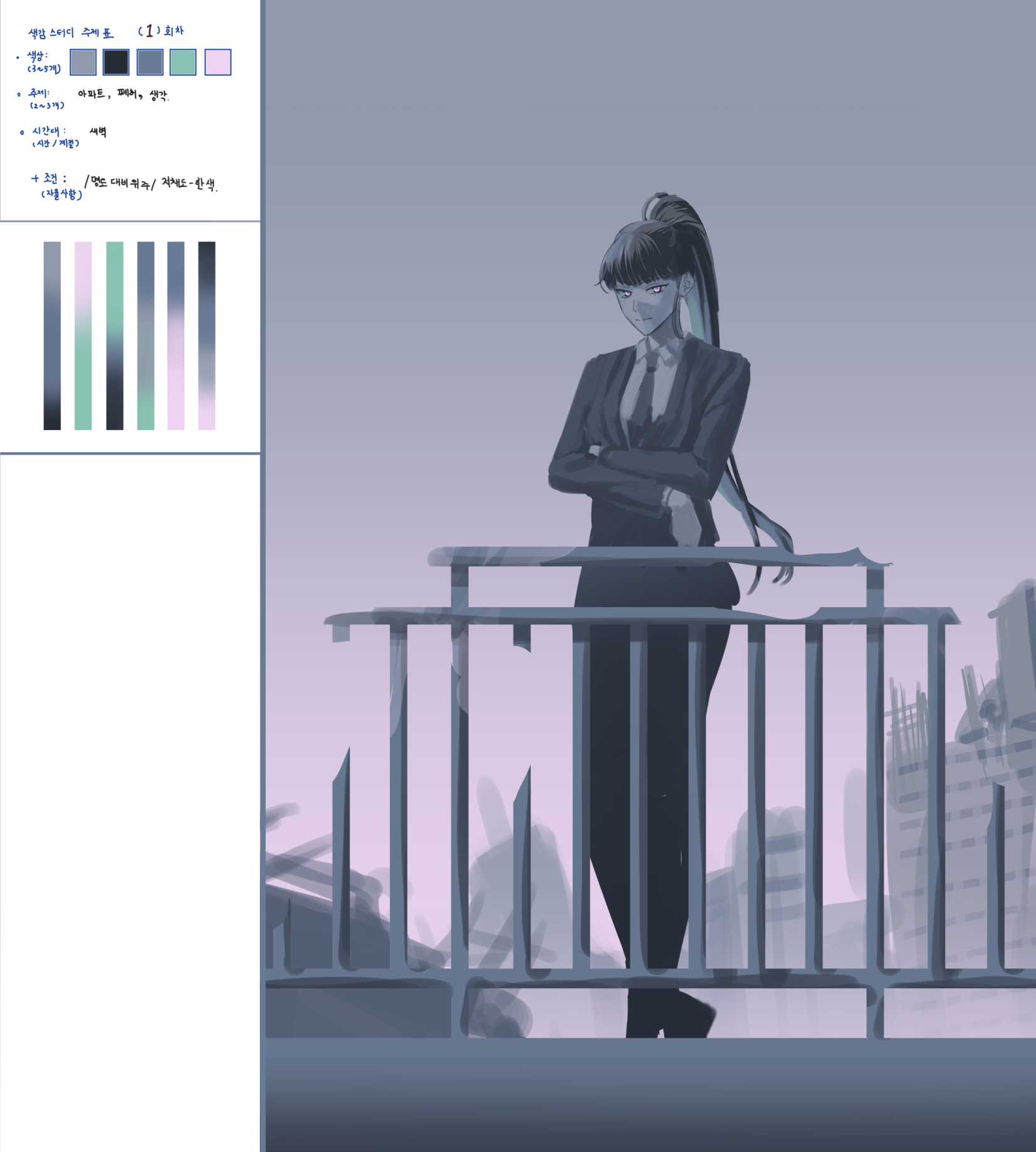Click the character's glowing pink eyes

pyautogui.click(x=640, y=291)
